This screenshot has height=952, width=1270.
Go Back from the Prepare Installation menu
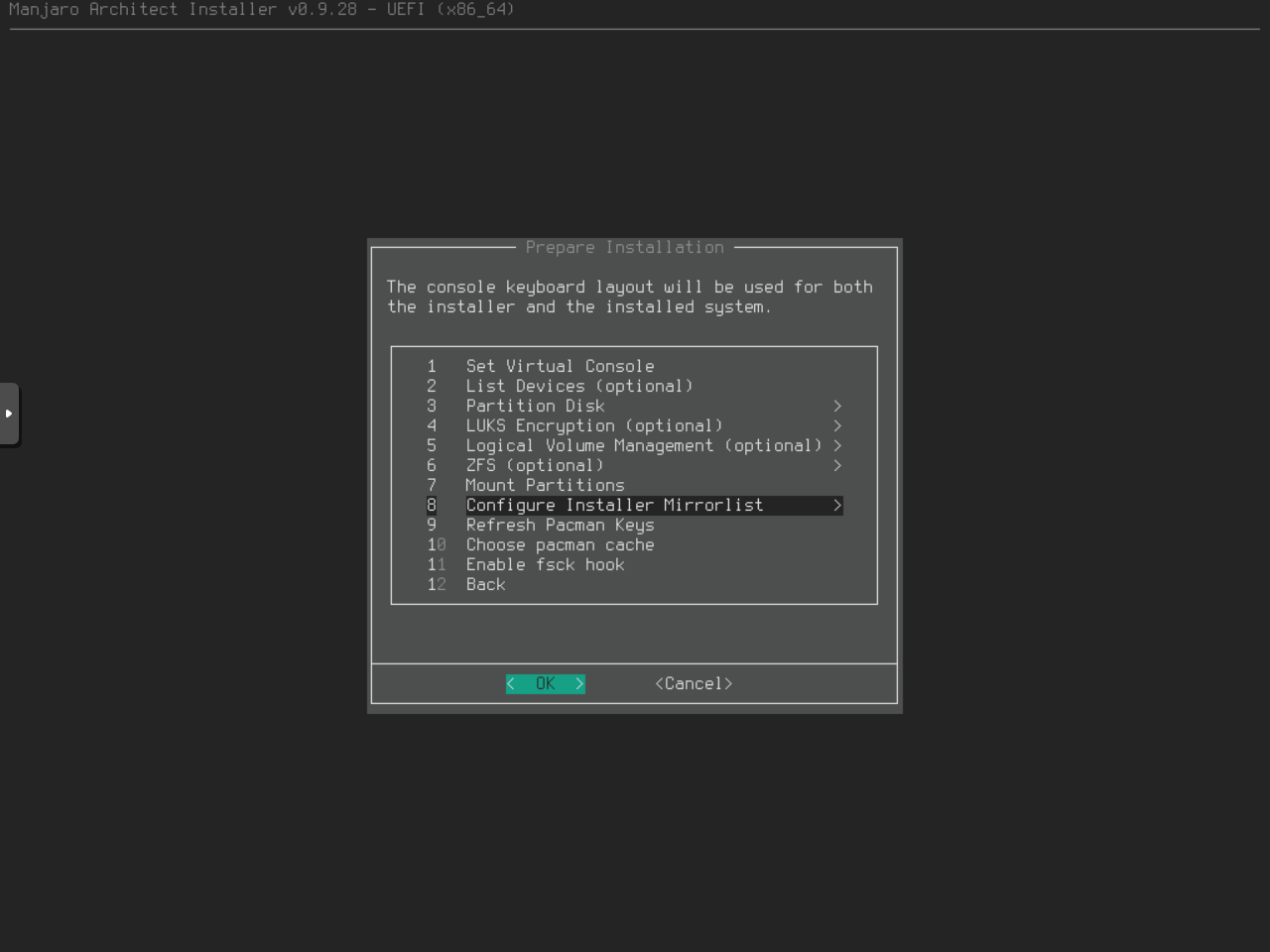pyautogui.click(x=485, y=584)
